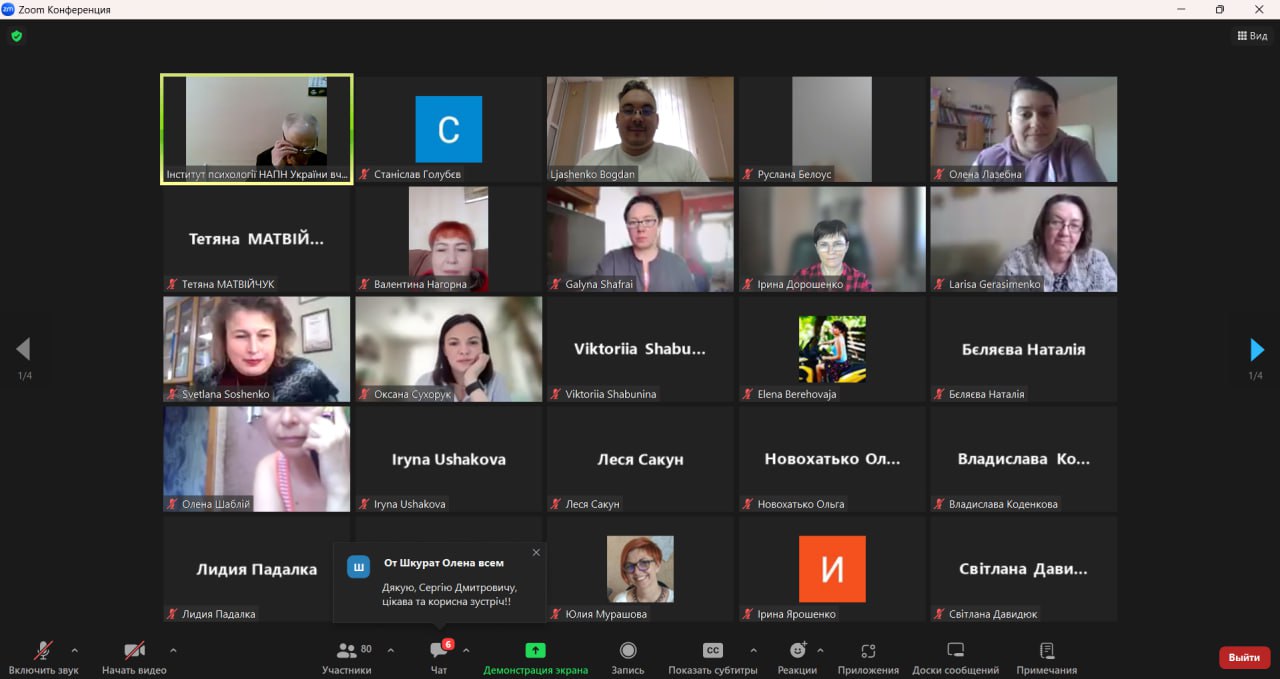Click muted mic icon beside Станіслав Голубєв
1280x679 pixels.
[365, 174]
